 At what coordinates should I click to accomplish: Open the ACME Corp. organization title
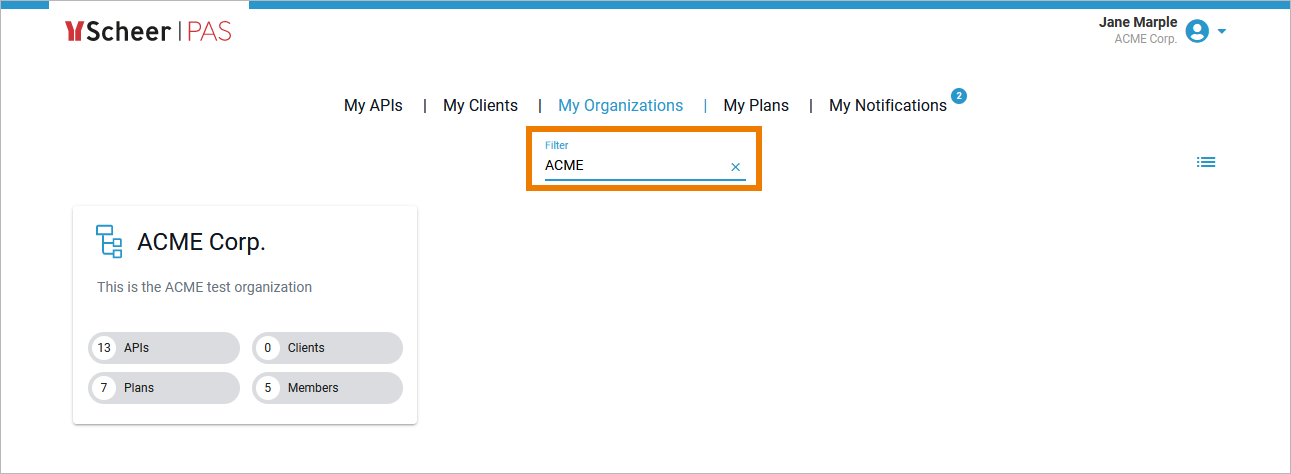pyautogui.click(x=201, y=242)
